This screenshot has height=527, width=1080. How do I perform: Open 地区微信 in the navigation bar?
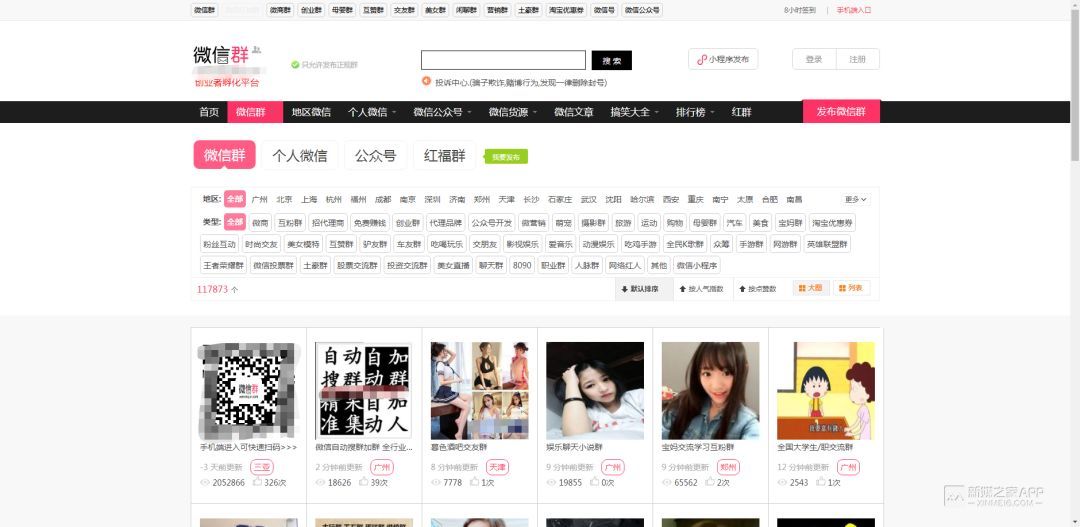(311, 112)
